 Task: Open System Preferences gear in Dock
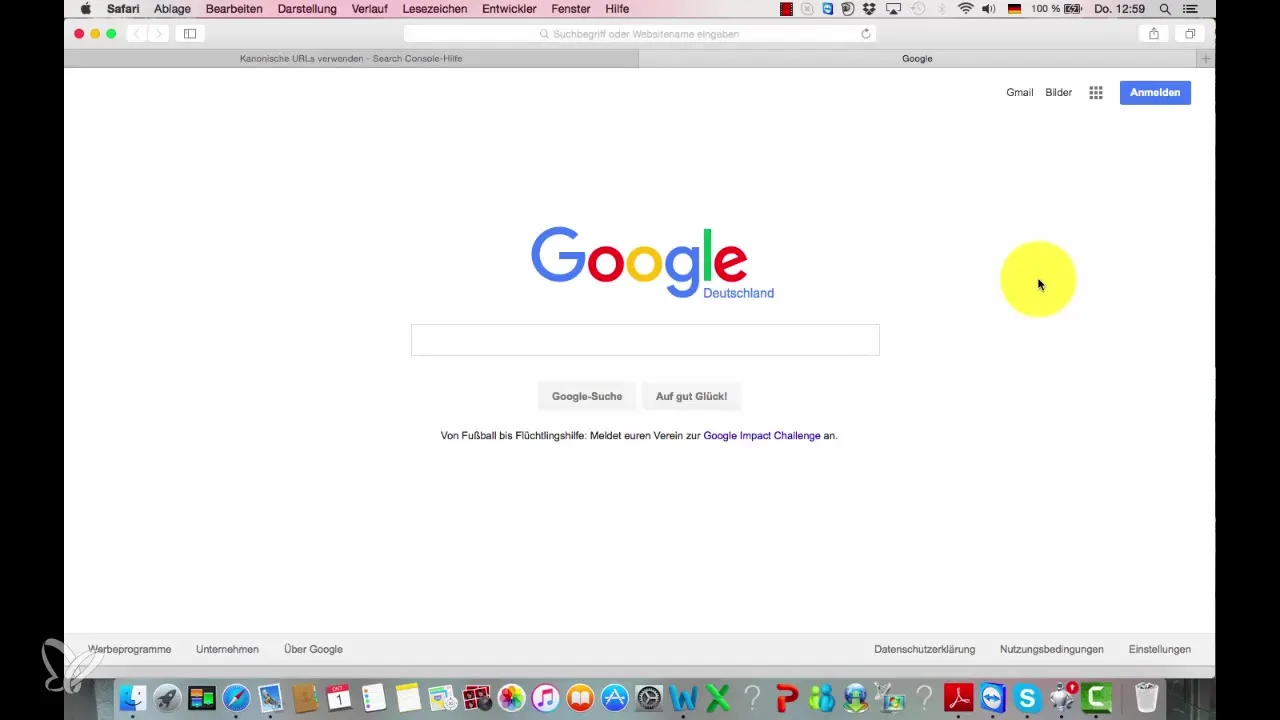[x=649, y=697]
